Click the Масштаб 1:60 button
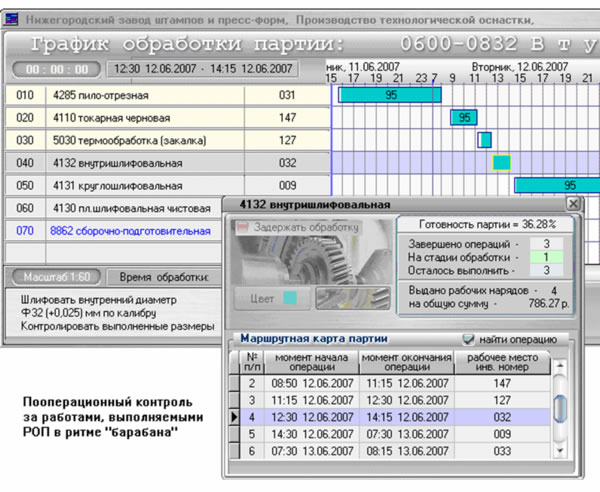The height and width of the screenshot is (492, 600). [x=57, y=277]
